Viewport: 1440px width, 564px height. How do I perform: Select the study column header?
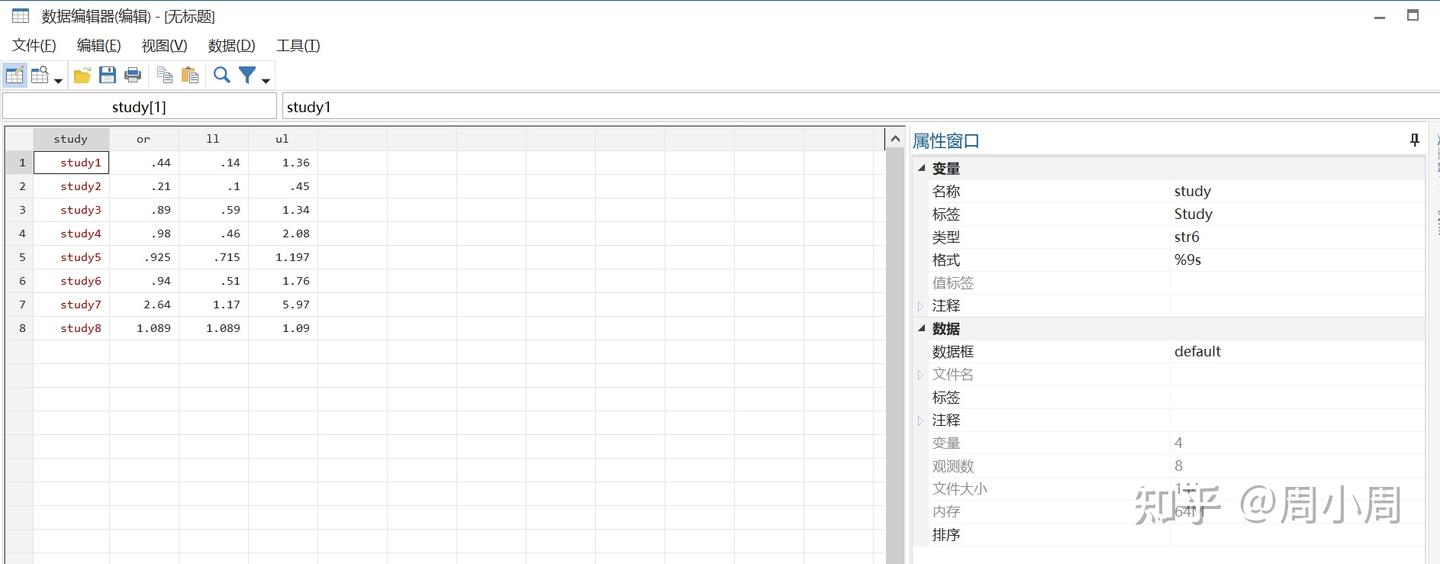click(x=71, y=139)
